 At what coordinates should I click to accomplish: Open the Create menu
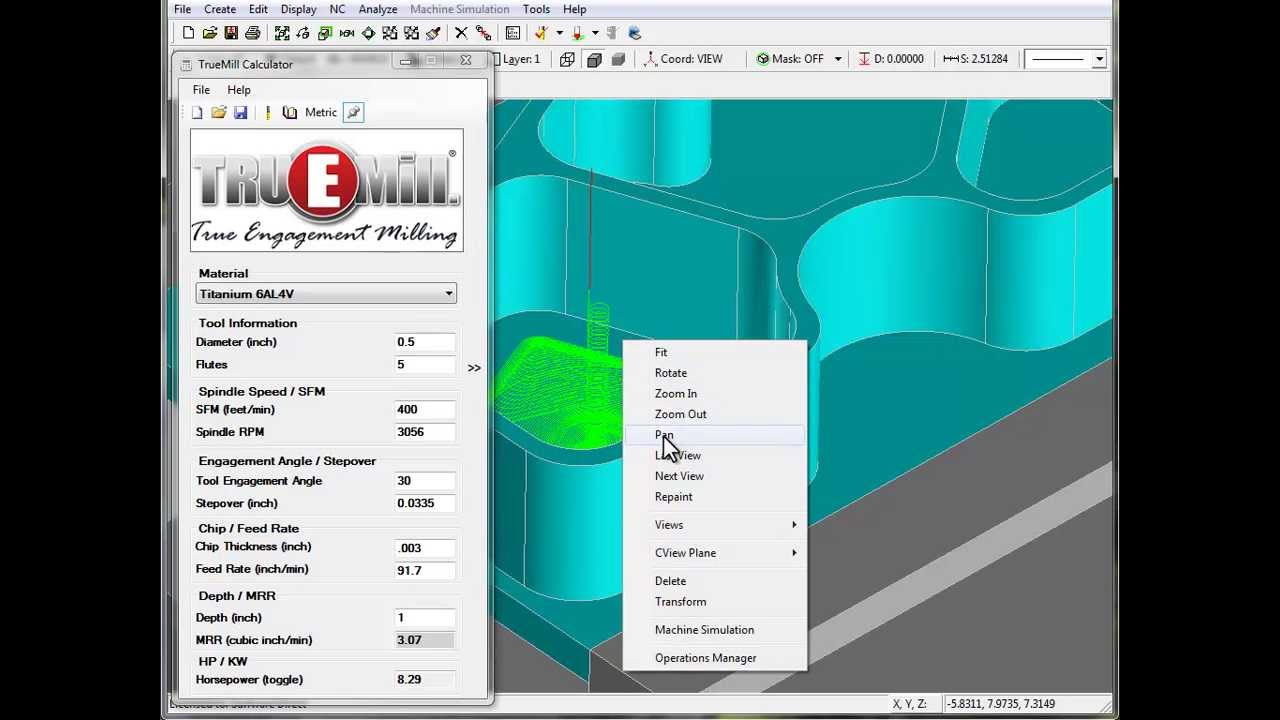[x=220, y=9]
